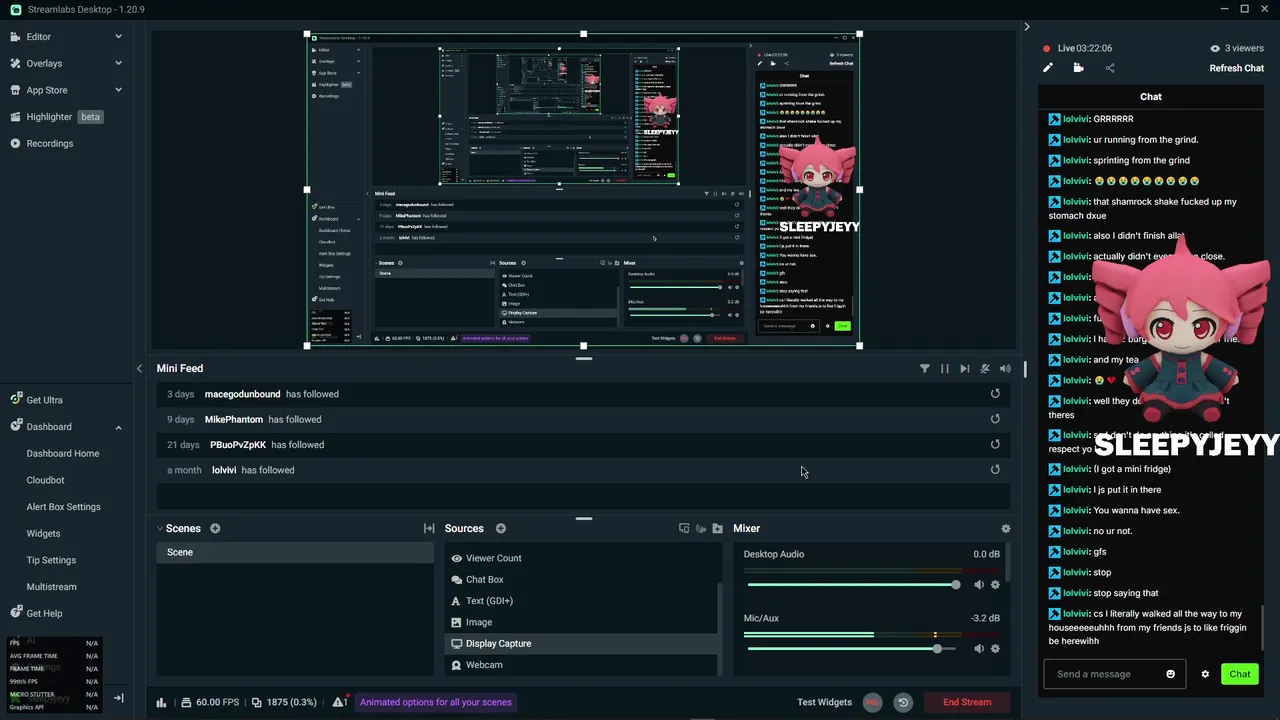Open Cloudbot page
This screenshot has width=1280, height=720.
[45, 480]
